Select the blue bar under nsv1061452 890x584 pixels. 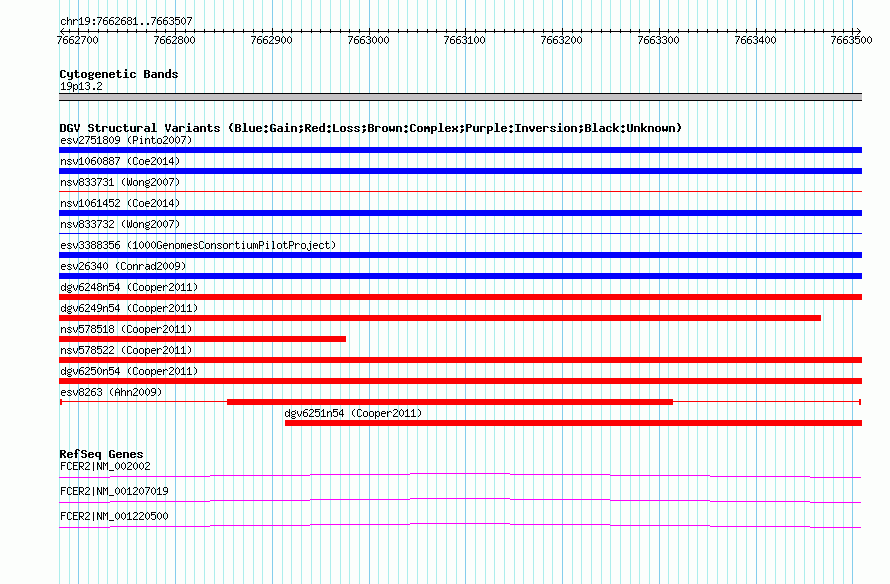[x=460, y=213]
